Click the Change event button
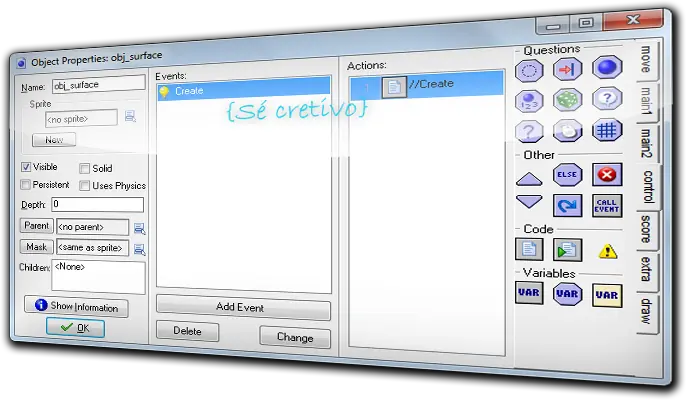 pyautogui.click(x=295, y=337)
